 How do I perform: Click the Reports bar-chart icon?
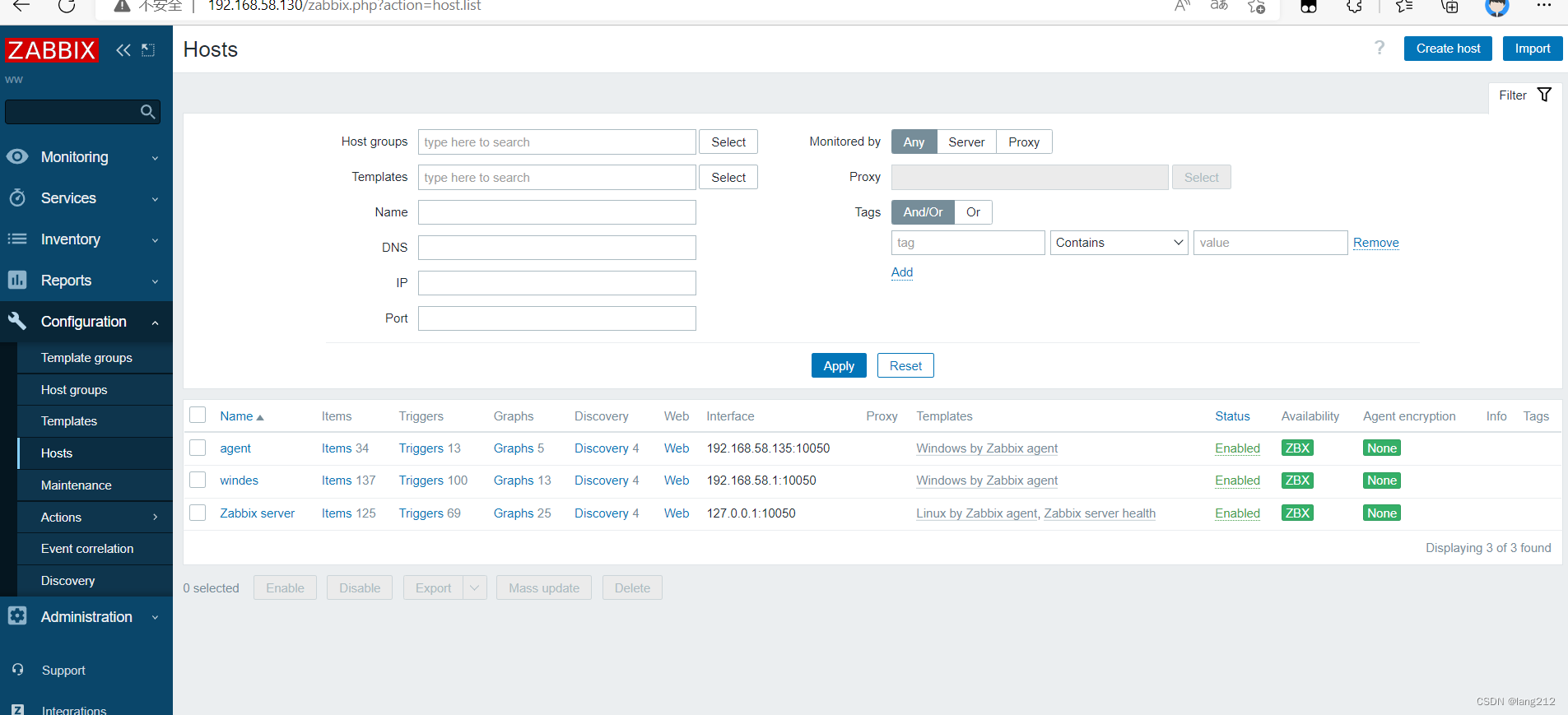click(x=17, y=280)
